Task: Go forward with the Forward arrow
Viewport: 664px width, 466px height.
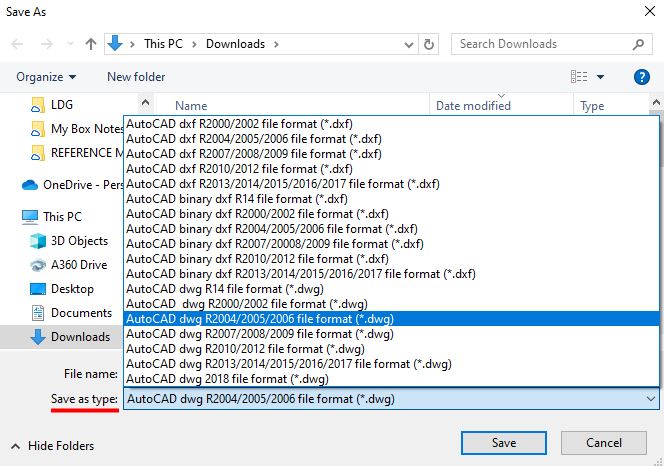Action: click(47, 44)
